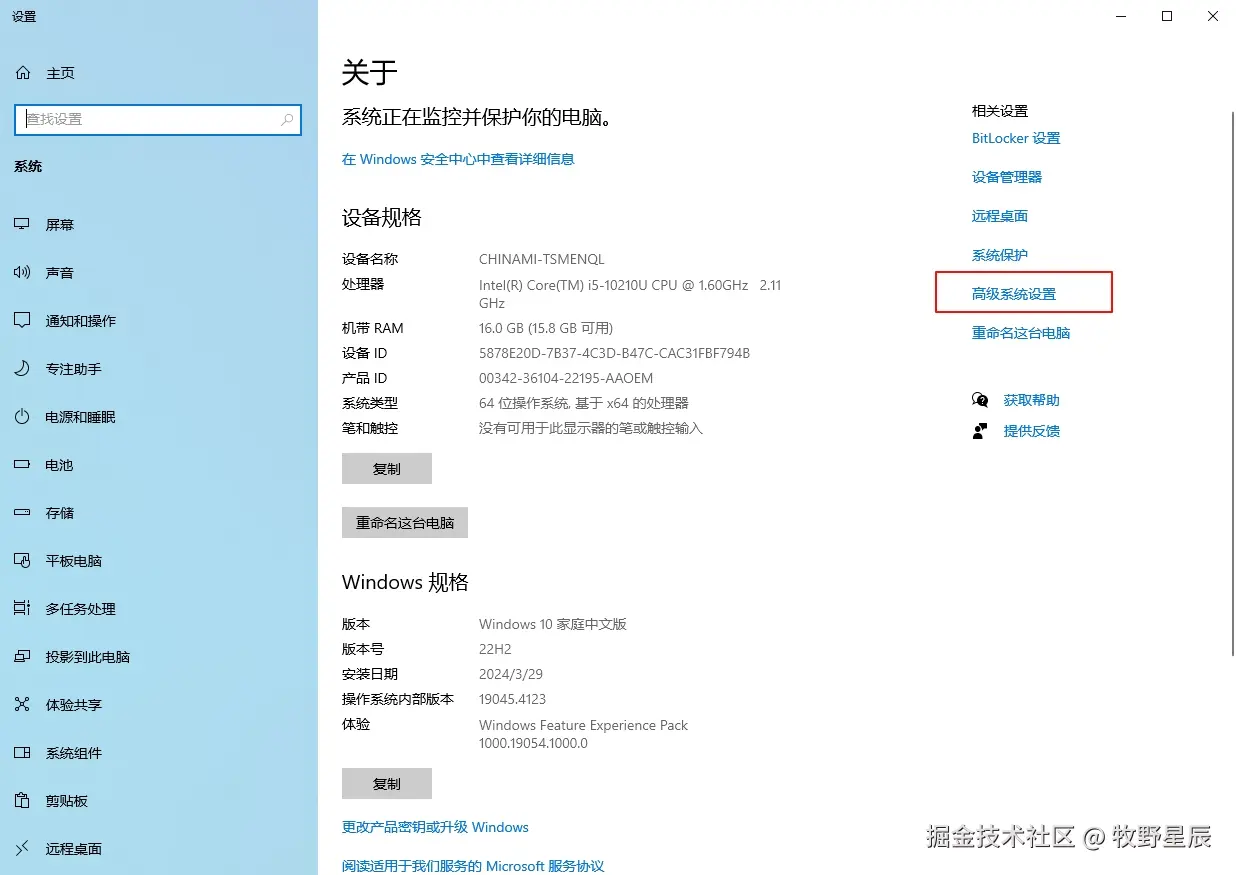Screen dimensions: 1236x875
Task: Click the device ID value starting 5878E20D
Action: [x=615, y=353]
